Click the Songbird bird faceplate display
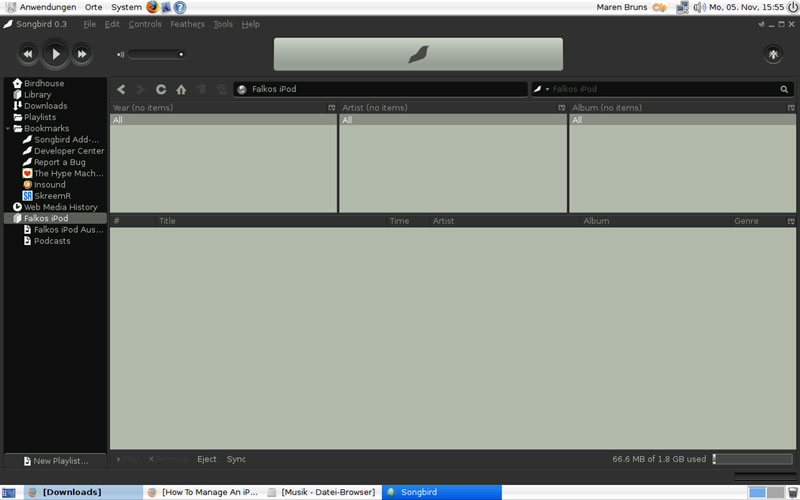The width and height of the screenshot is (800, 500). click(418, 54)
